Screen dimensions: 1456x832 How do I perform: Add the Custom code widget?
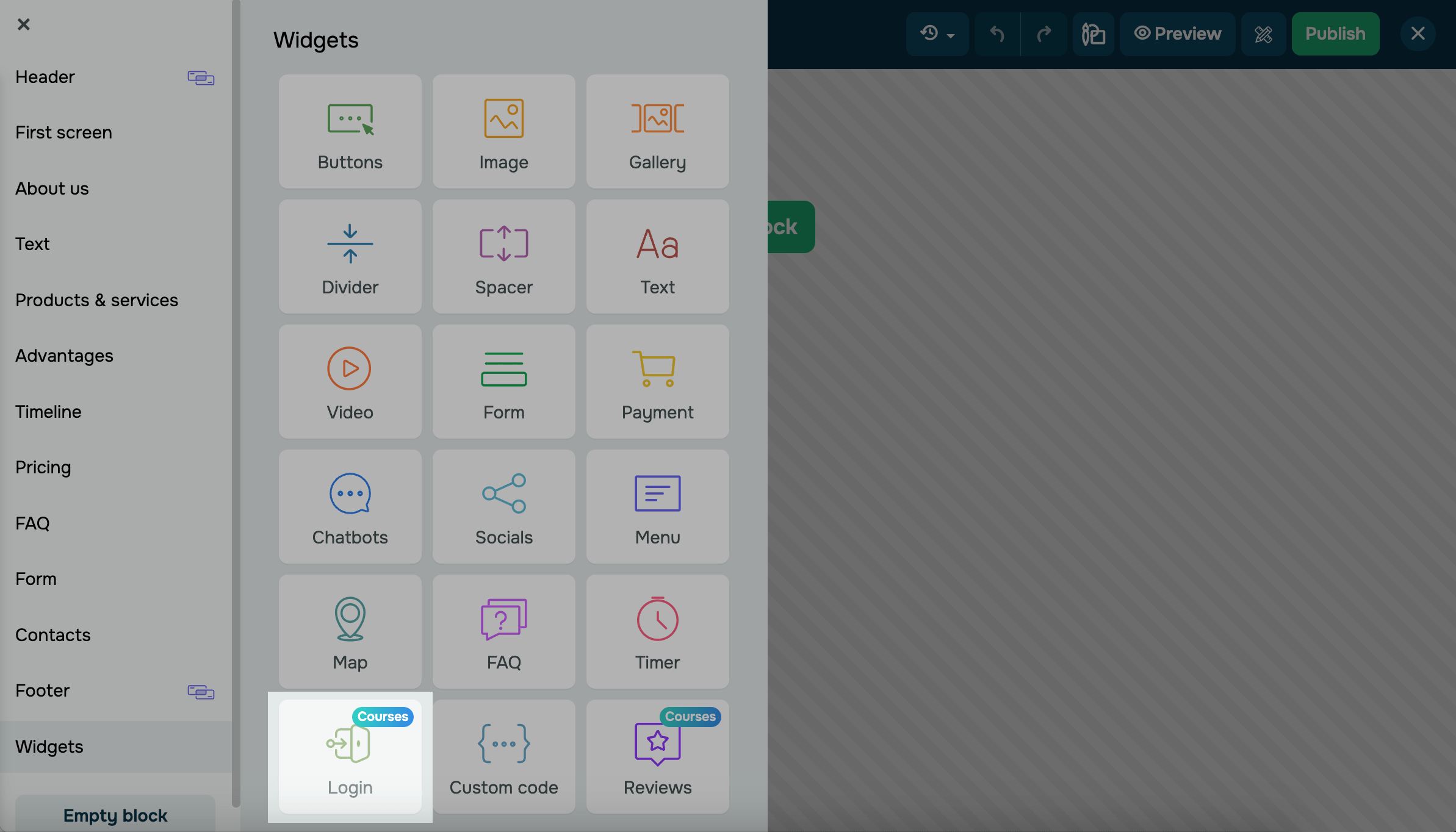[x=503, y=757]
